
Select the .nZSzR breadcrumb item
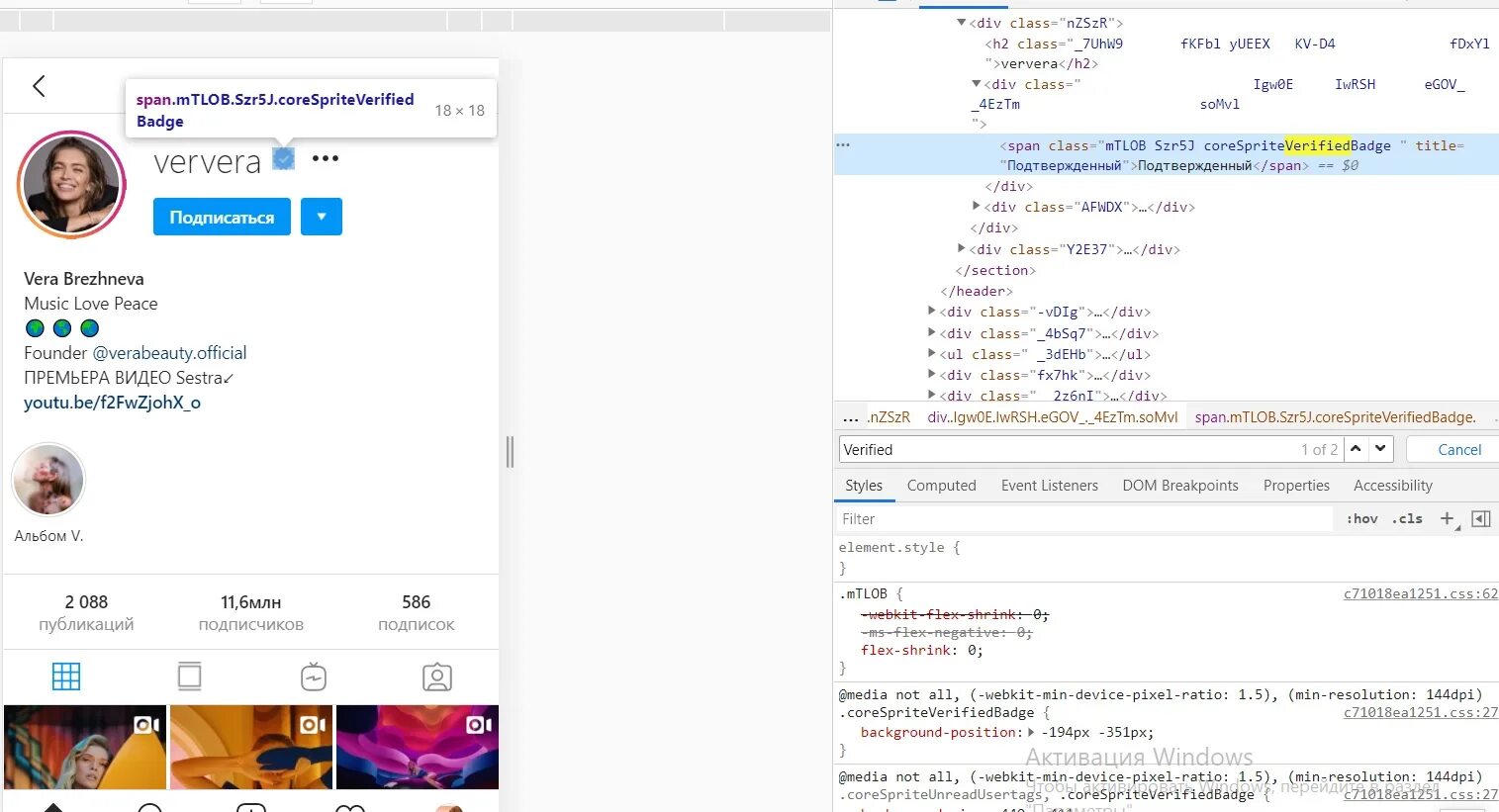888,417
